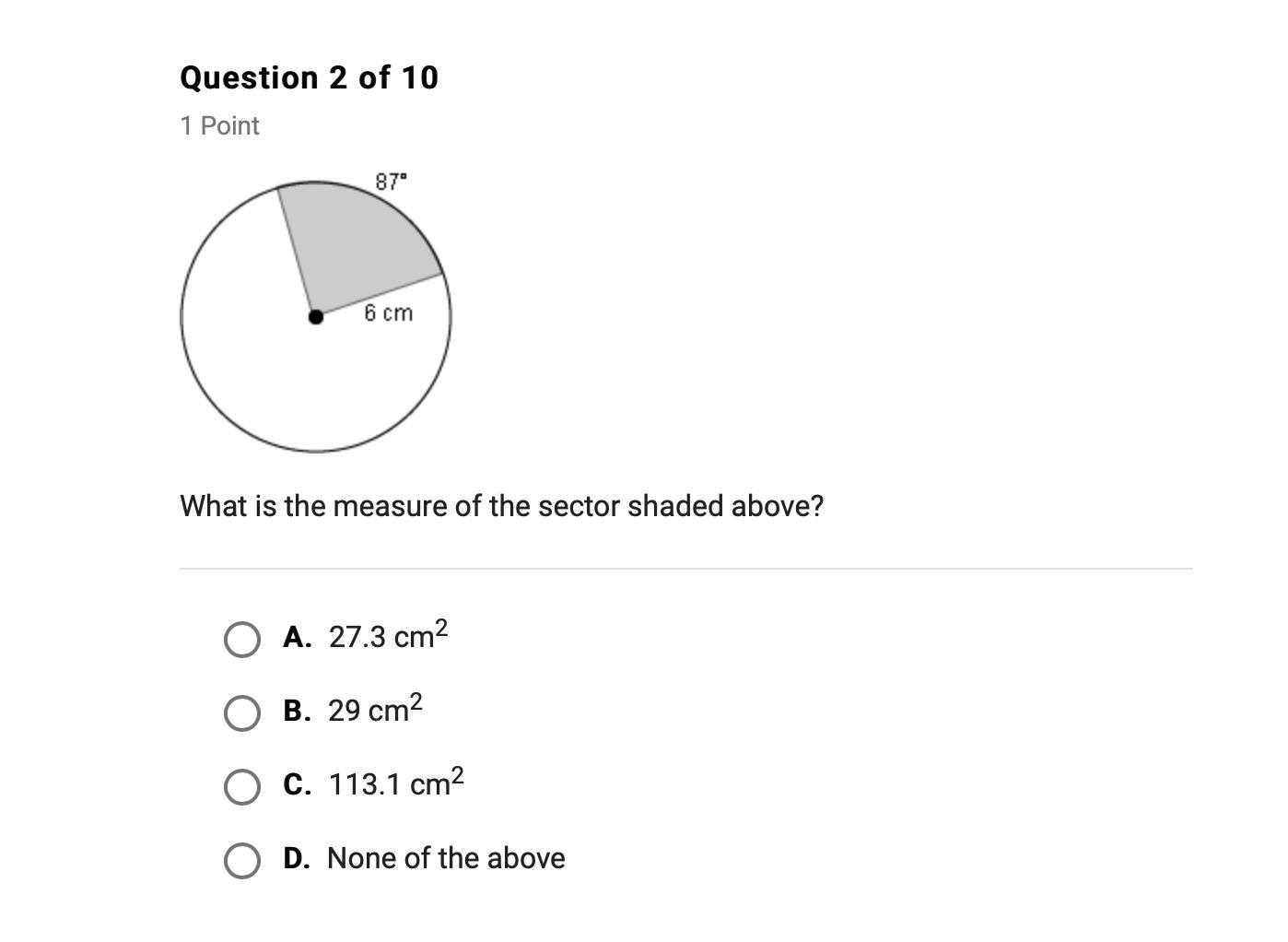Click the 87° angle label
This screenshot has height=942, width=1288.
click(x=391, y=181)
